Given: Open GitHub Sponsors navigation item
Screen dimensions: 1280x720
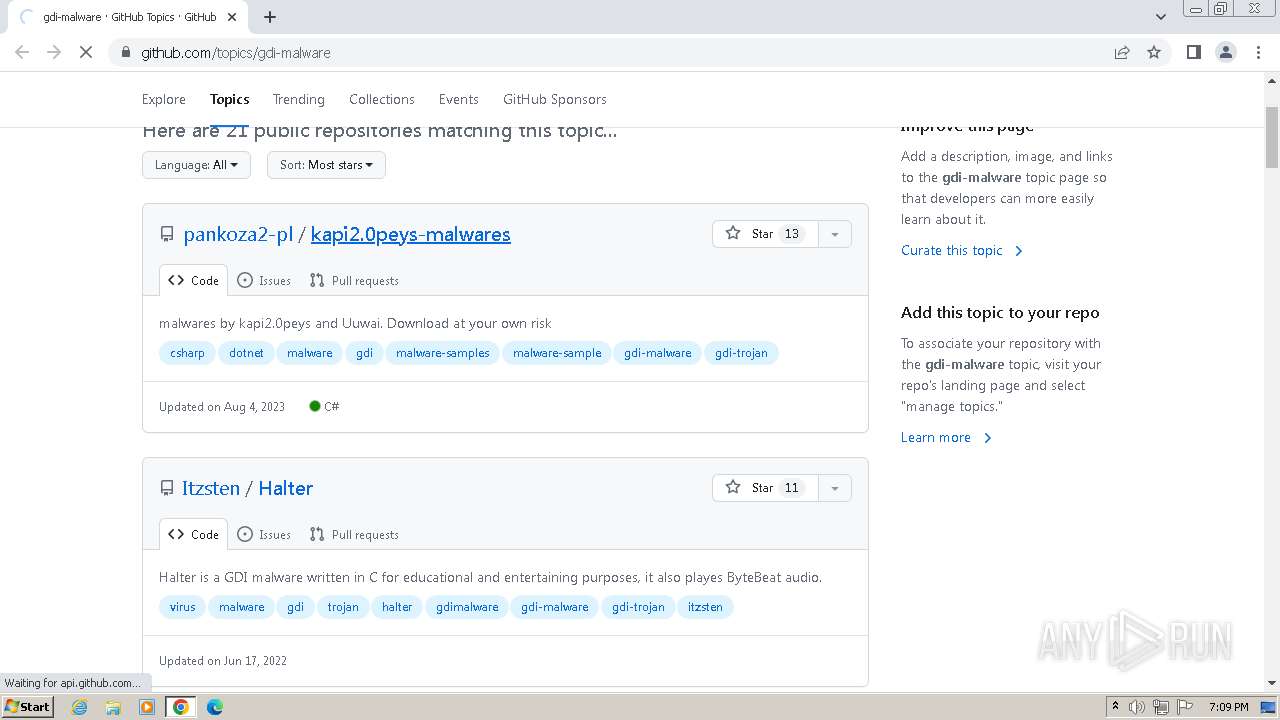Looking at the screenshot, I should coord(555,99).
